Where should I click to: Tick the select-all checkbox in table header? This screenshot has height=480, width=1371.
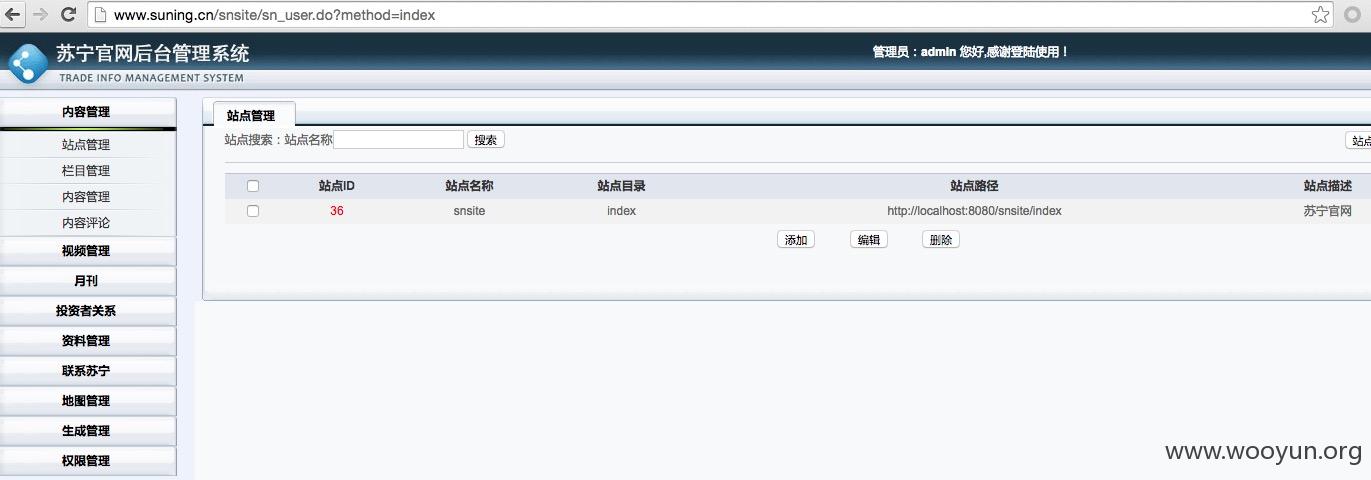click(x=253, y=186)
